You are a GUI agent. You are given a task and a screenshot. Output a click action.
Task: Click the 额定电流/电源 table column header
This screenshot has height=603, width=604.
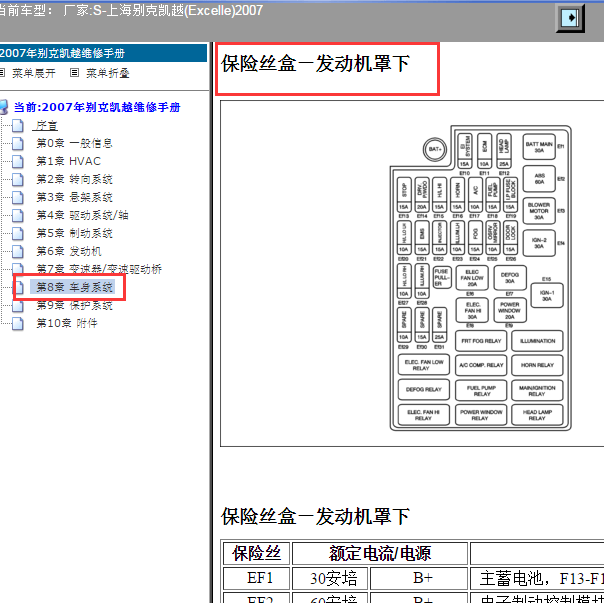click(380, 553)
